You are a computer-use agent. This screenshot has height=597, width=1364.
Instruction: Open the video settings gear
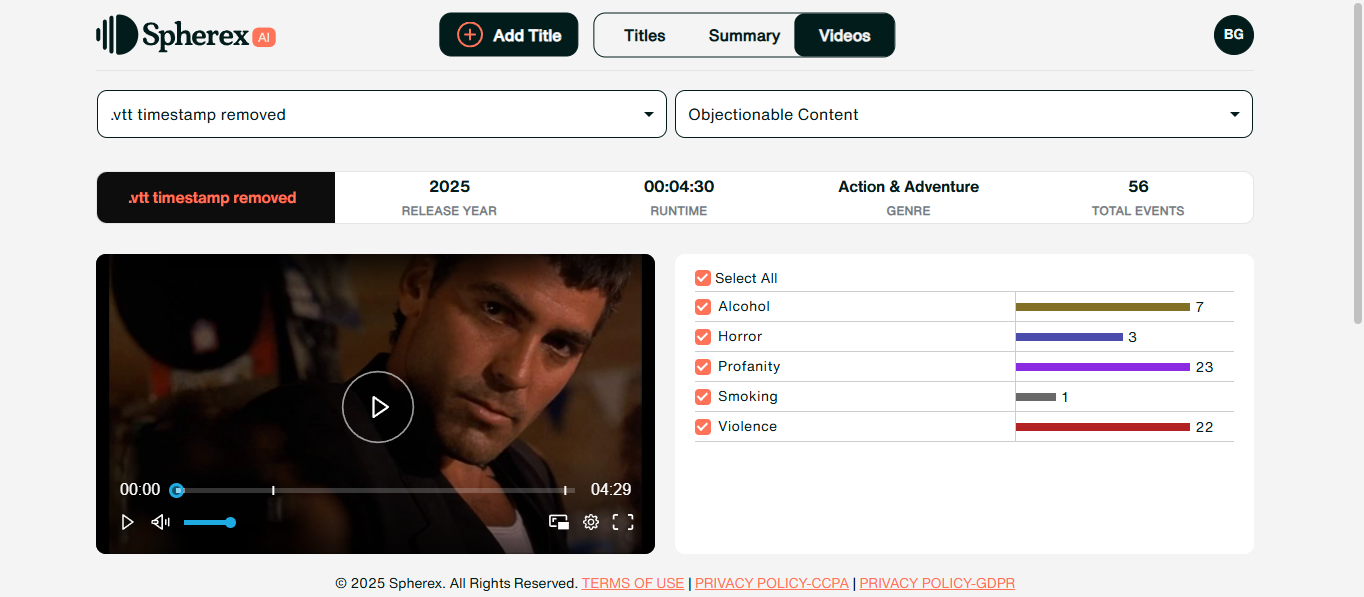click(591, 522)
